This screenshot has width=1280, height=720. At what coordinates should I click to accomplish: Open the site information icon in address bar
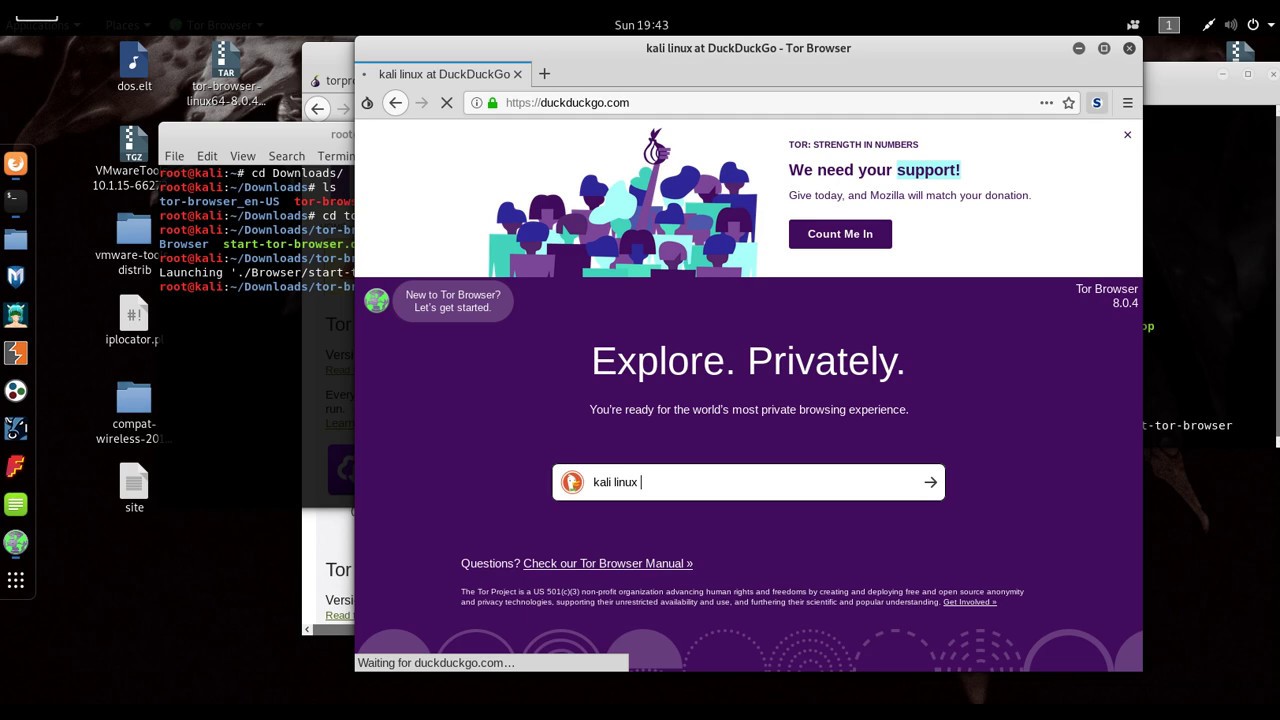477,103
